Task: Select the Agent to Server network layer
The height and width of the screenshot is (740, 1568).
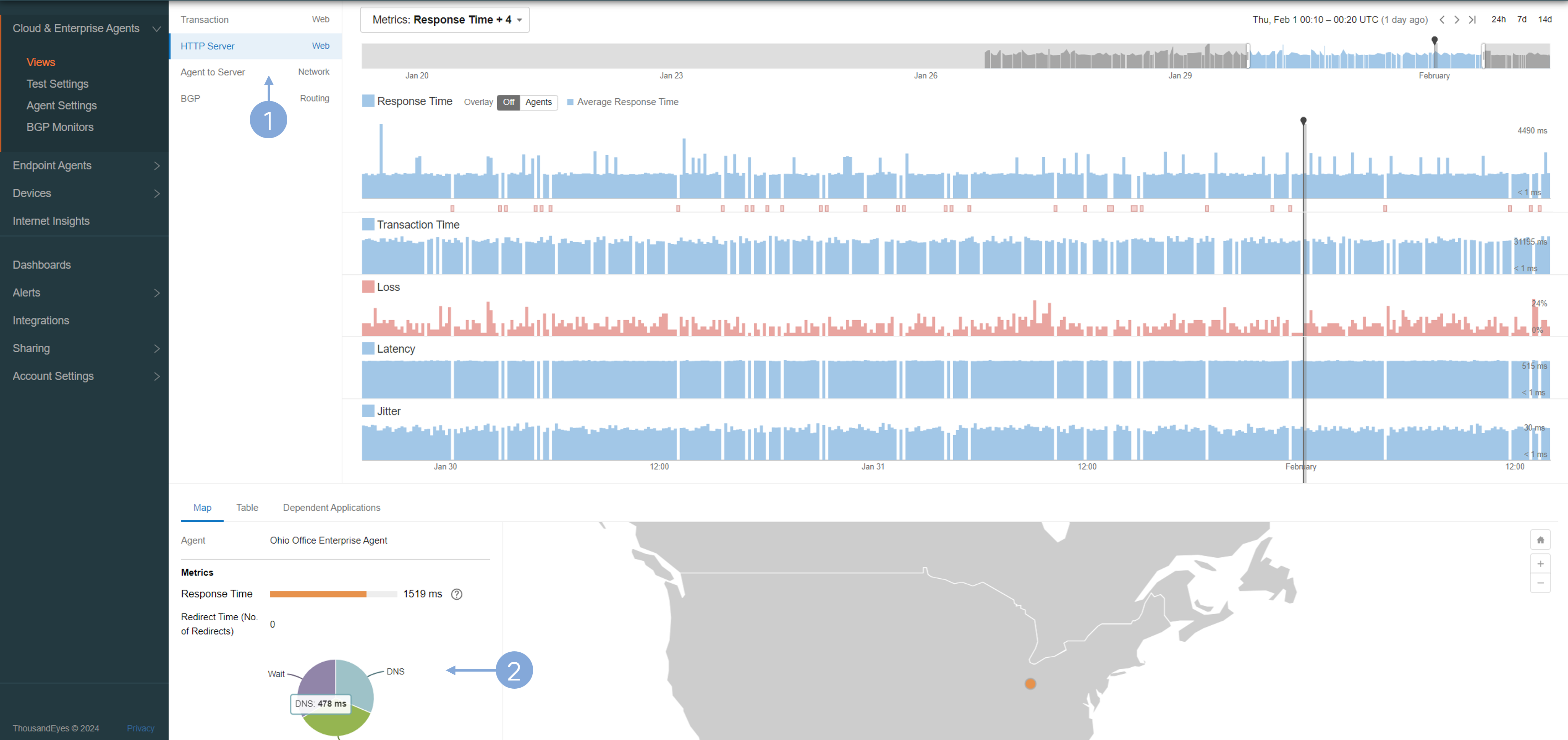Action: click(x=212, y=72)
